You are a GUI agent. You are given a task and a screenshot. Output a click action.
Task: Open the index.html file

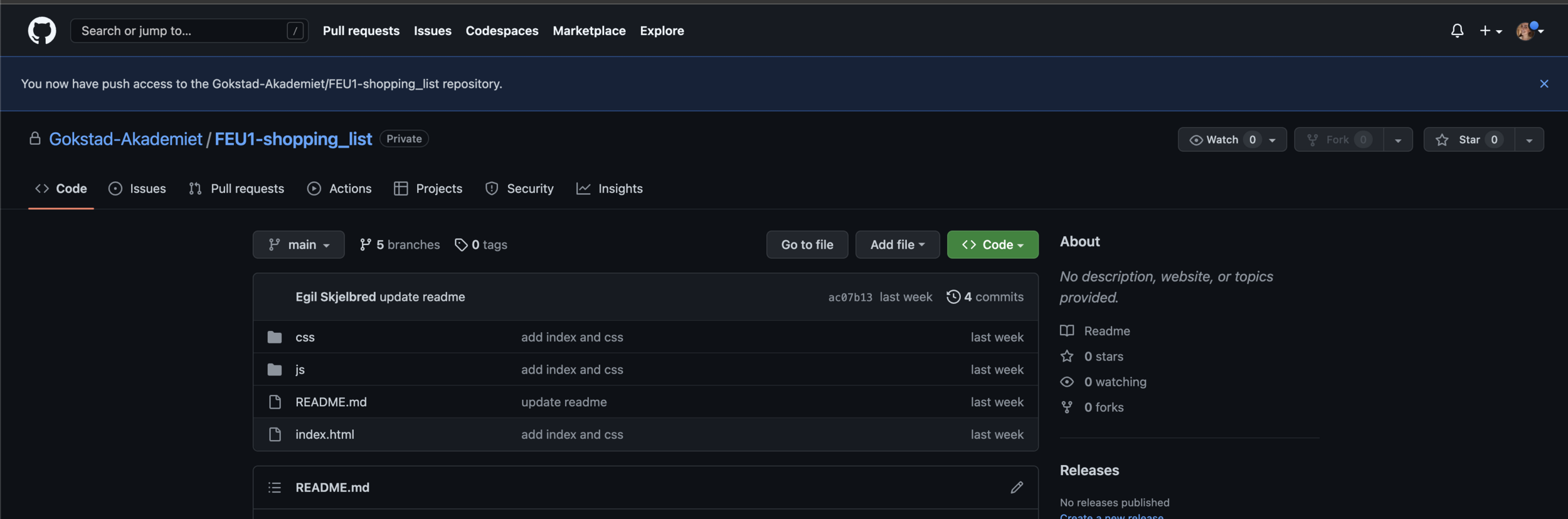pos(325,434)
